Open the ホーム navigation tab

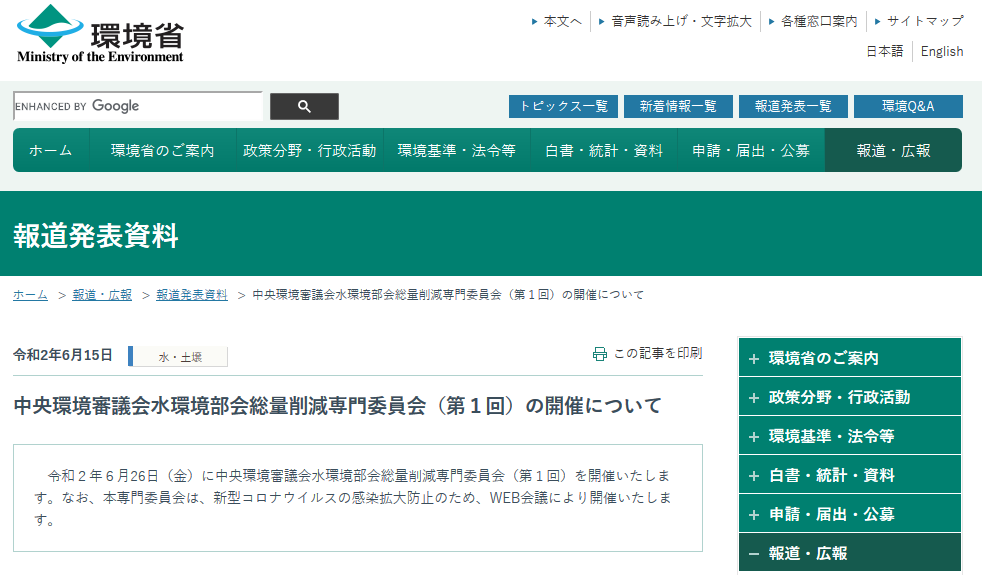51,151
